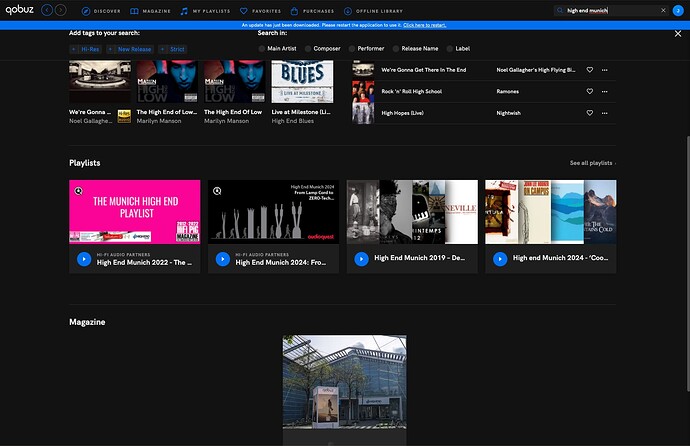Open High End Blues artist name
The height and width of the screenshot is (446, 690).
click(x=293, y=121)
